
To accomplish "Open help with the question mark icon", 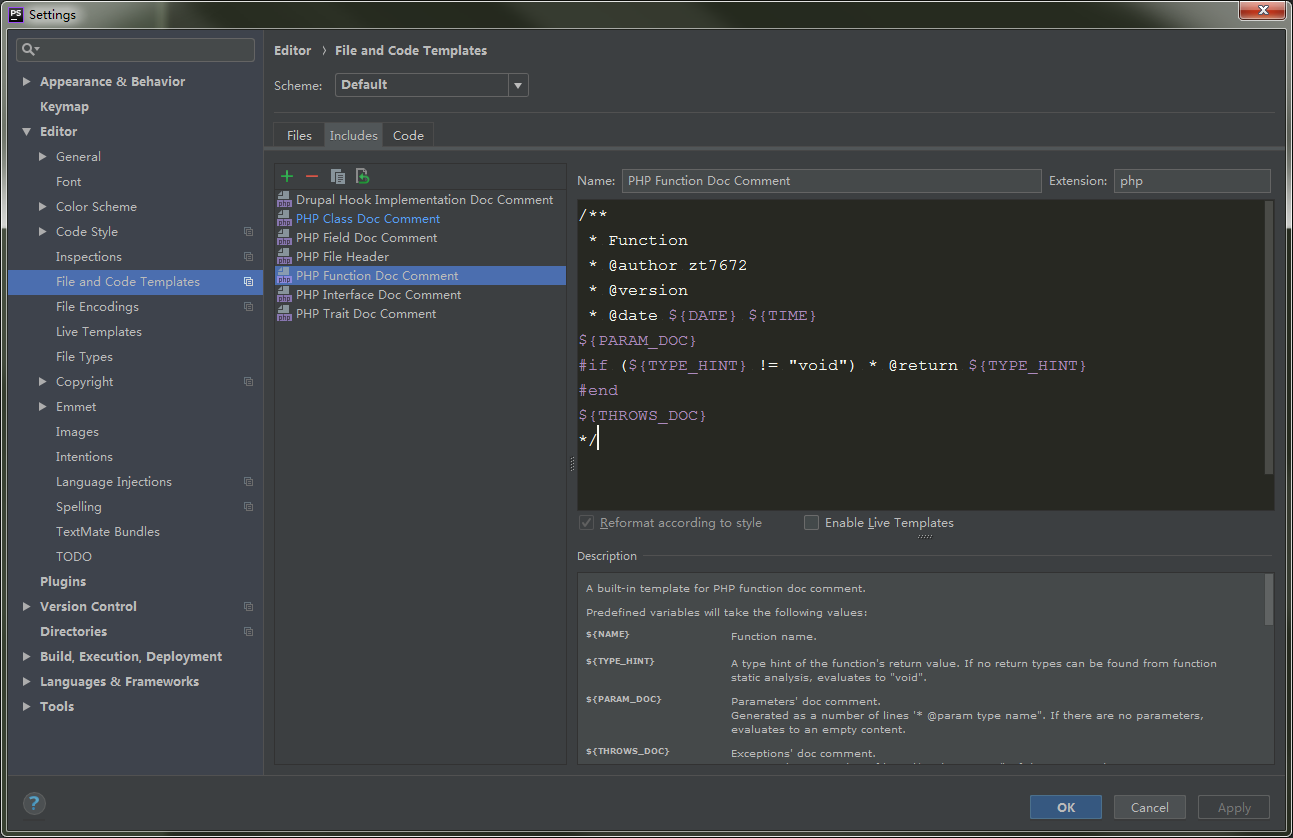I will click(x=34, y=803).
